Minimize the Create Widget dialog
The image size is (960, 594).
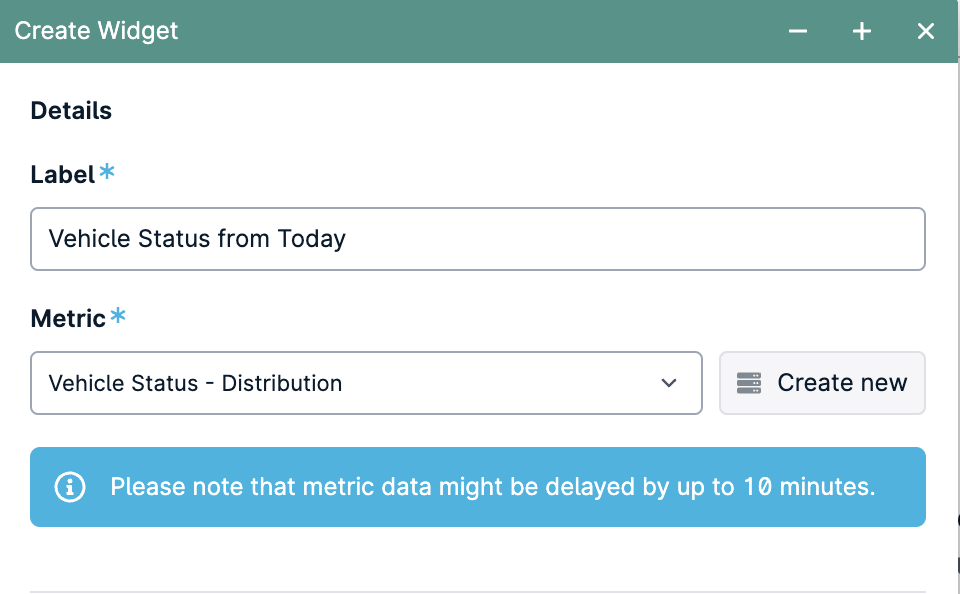click(x=797, y=31)
